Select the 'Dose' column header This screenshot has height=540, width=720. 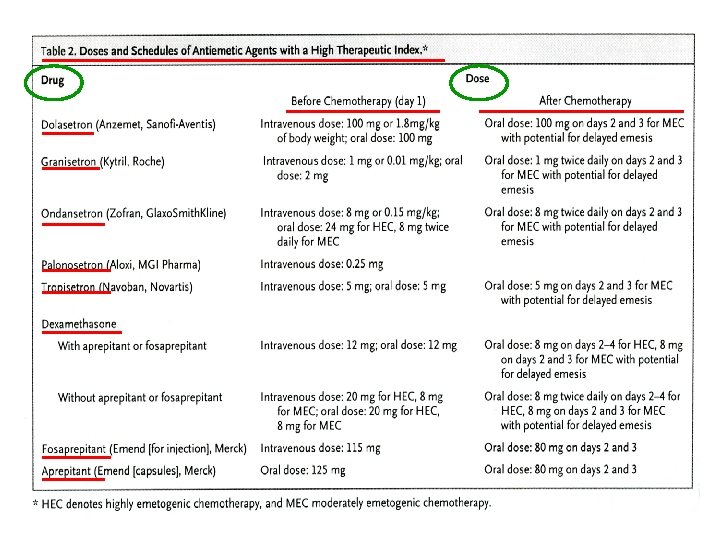pyautogui.click(x=478, y=79)
